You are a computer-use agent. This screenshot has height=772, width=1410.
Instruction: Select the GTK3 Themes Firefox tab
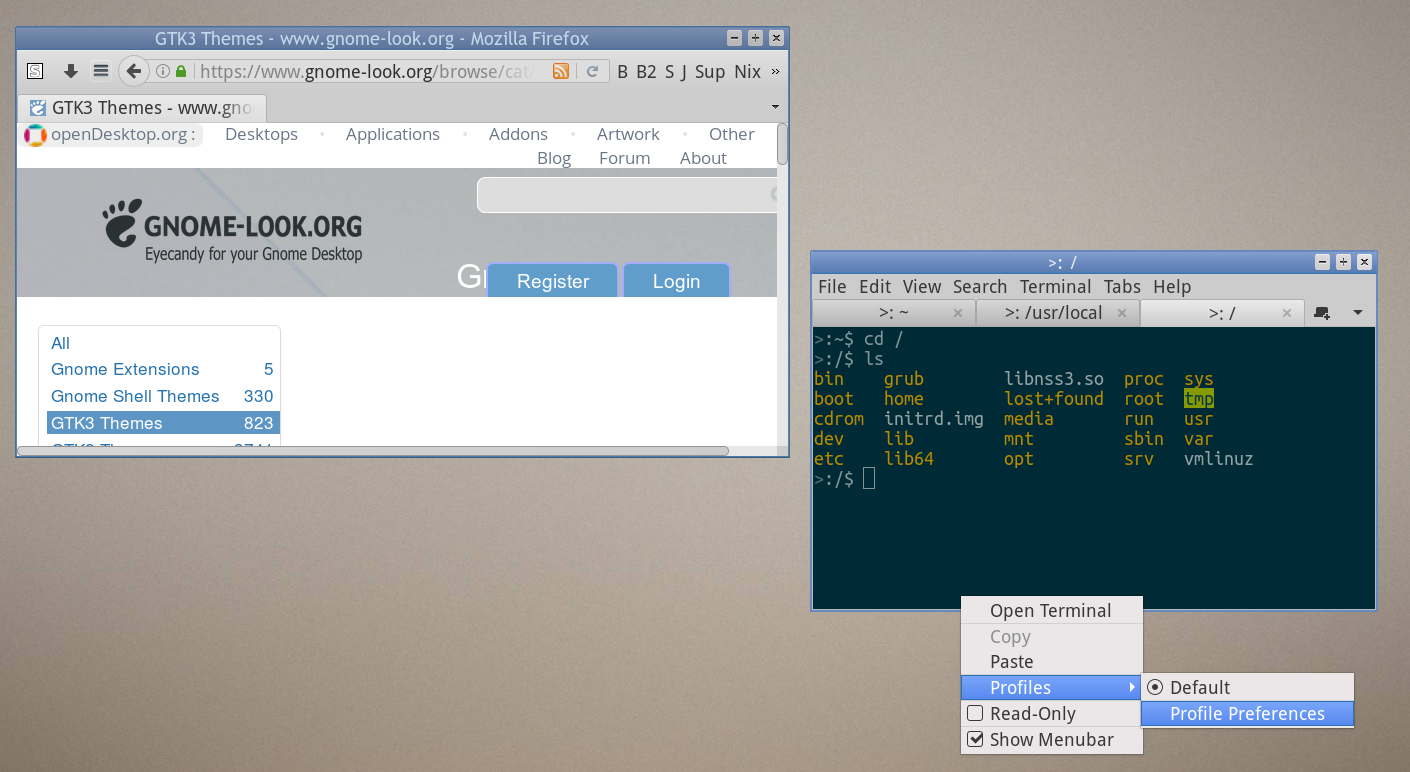(142, 108)
